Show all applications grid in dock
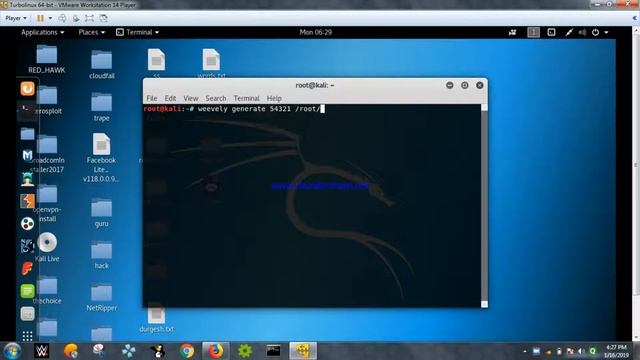The image size is (640, 360). [x=27, y=336]
